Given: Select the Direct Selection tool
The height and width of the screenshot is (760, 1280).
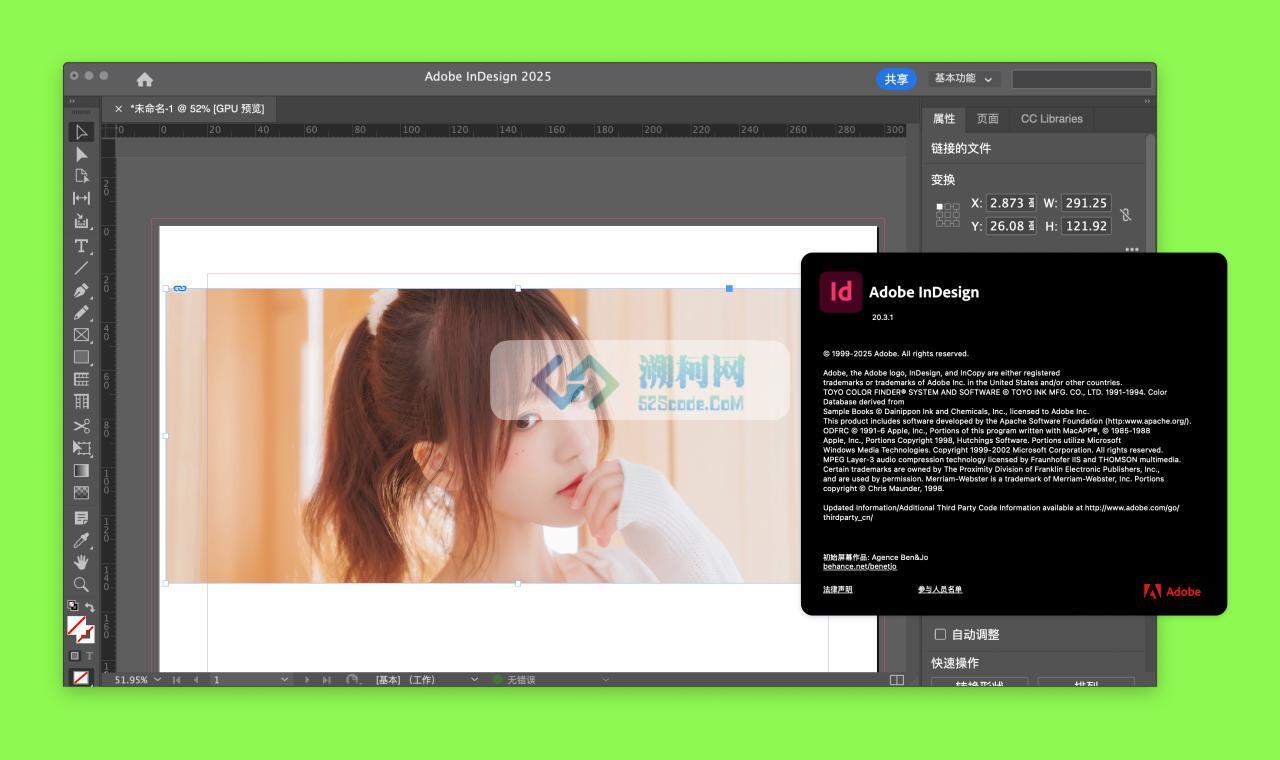Looking at the screenshot, I should coord(82,154).
